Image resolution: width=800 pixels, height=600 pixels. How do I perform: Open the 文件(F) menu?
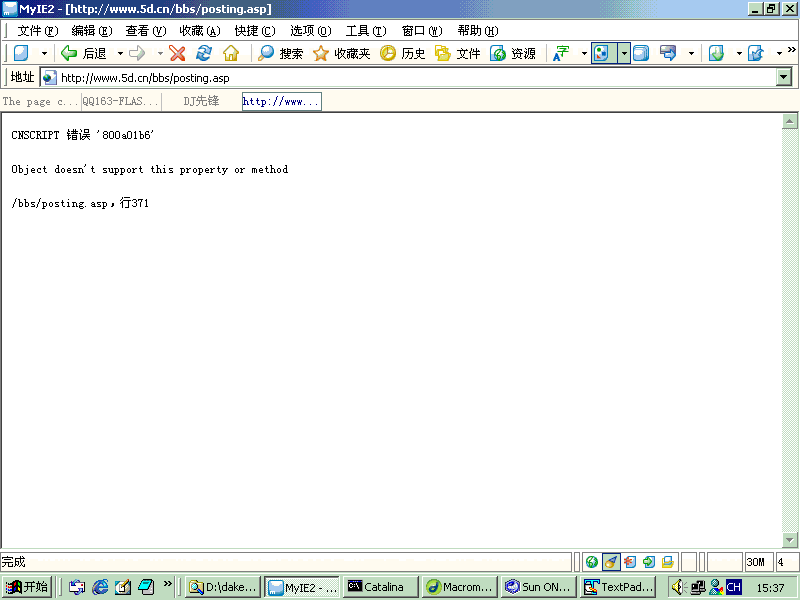click(x=38, y=31)
